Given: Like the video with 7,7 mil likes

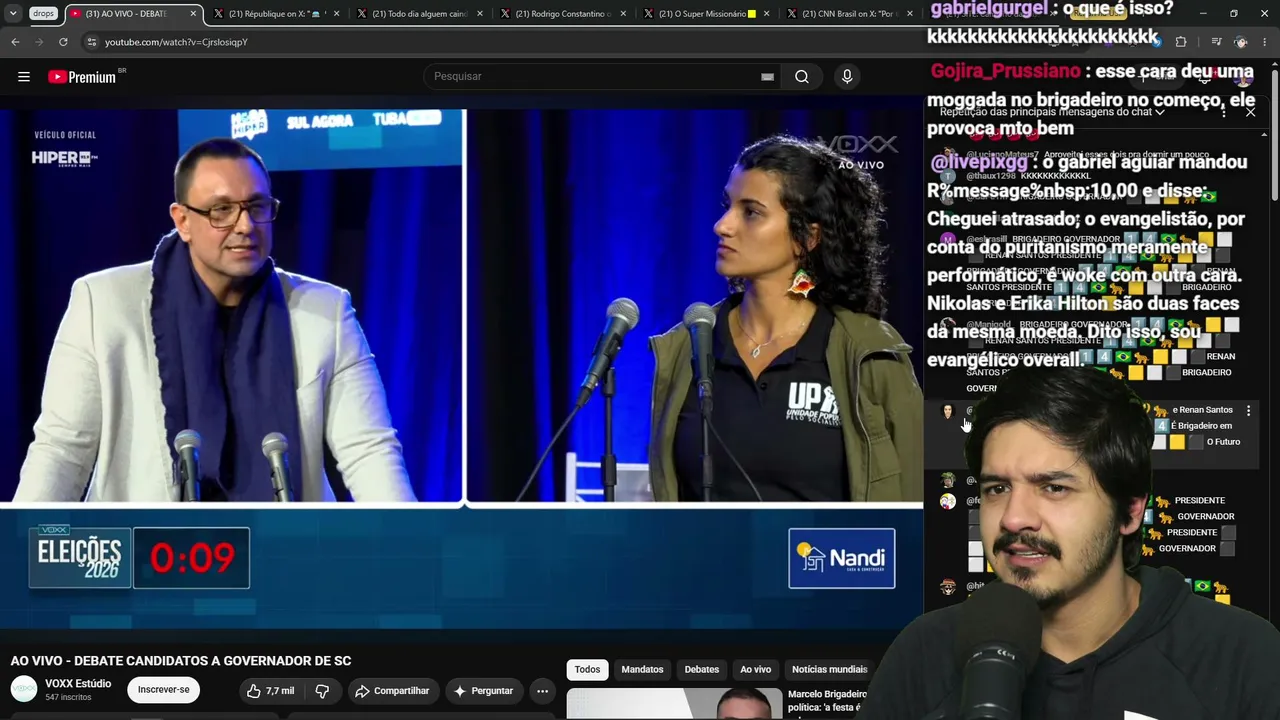Looking at the screenshot, I should click(x=270, y=691).
